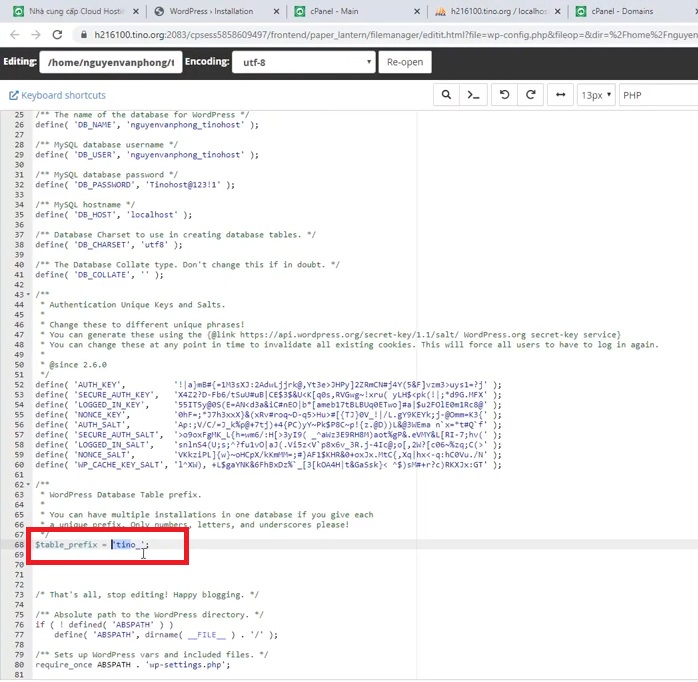Image resolution: width=698 pixels, height=682 pixels.
Task: Click the NONCE_SALT define line
Action: tap(268, 455)
